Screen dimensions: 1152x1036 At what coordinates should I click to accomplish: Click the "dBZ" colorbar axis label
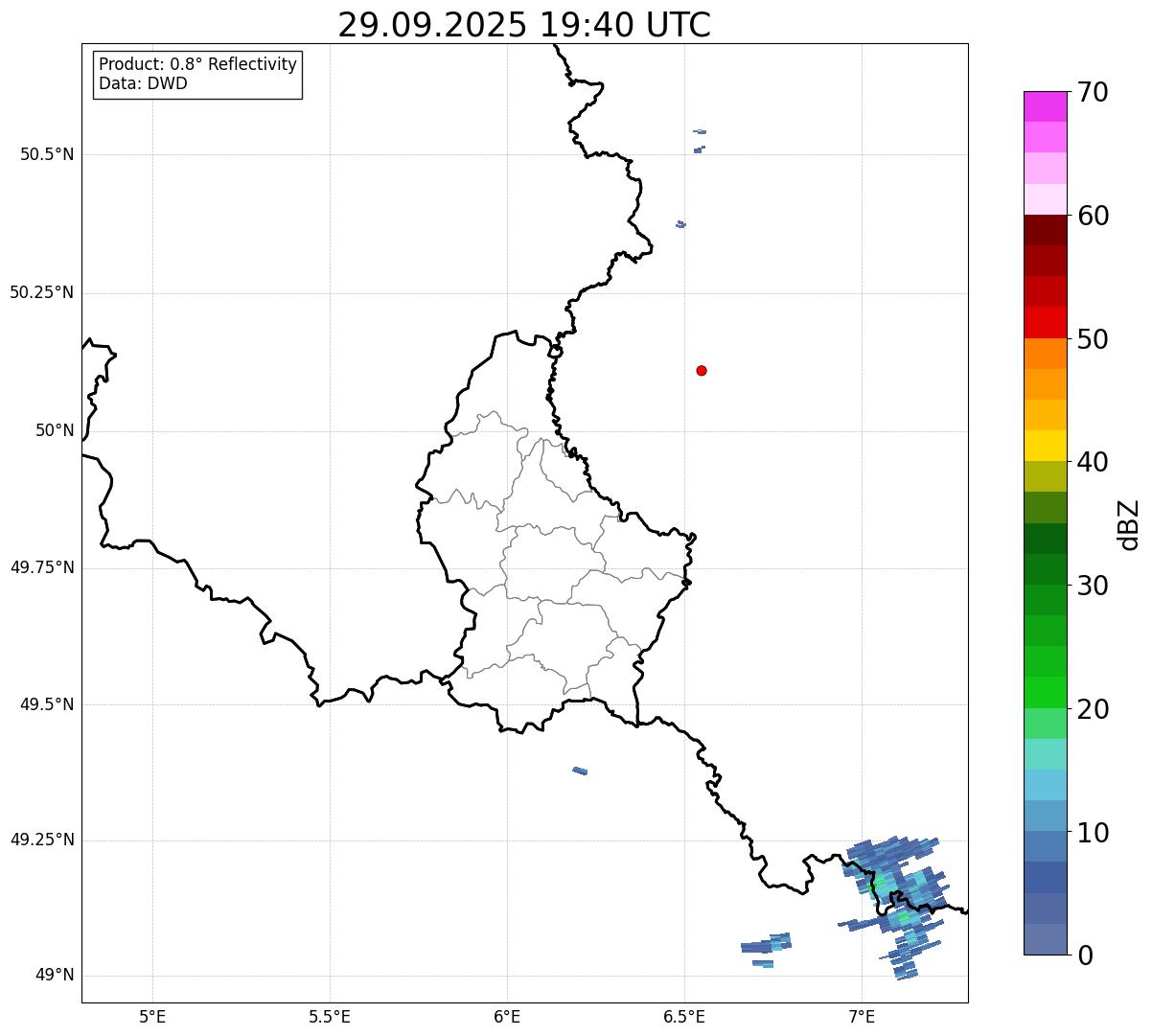coord(1129,523)
